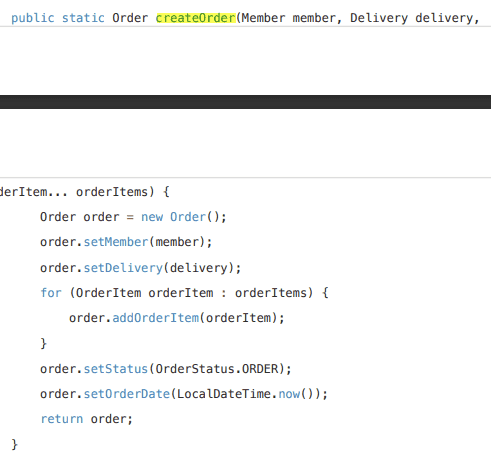Click the 'return' keyword

coord(62,419)
